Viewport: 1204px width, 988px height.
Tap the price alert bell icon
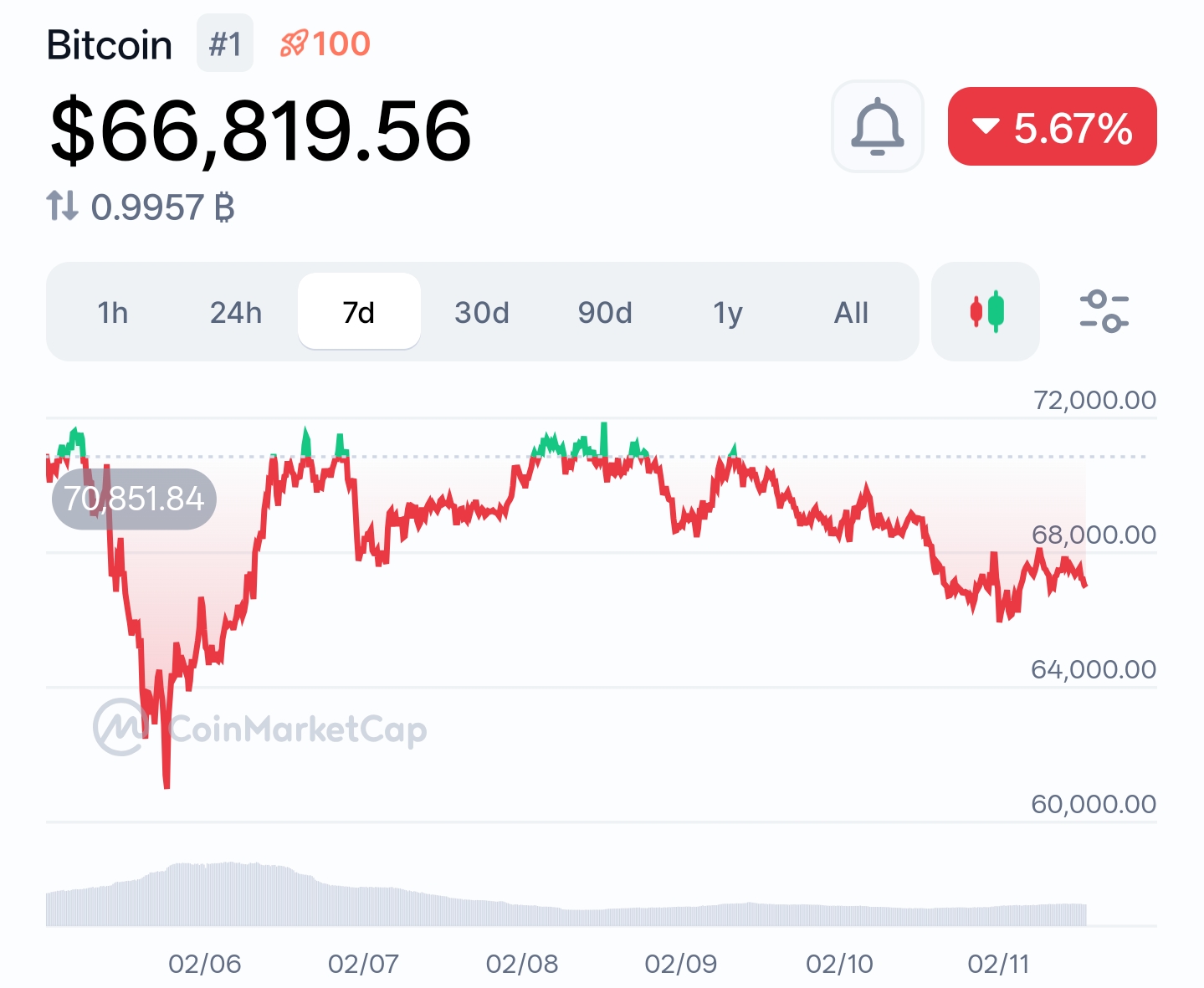coord(877,126)
